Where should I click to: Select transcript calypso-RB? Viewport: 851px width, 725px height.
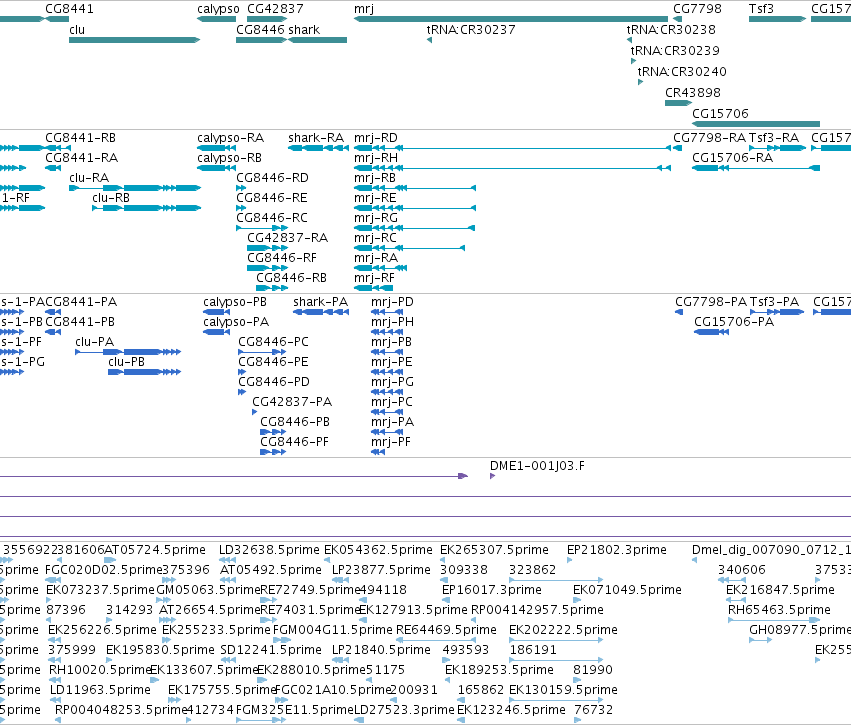[217, 168]
